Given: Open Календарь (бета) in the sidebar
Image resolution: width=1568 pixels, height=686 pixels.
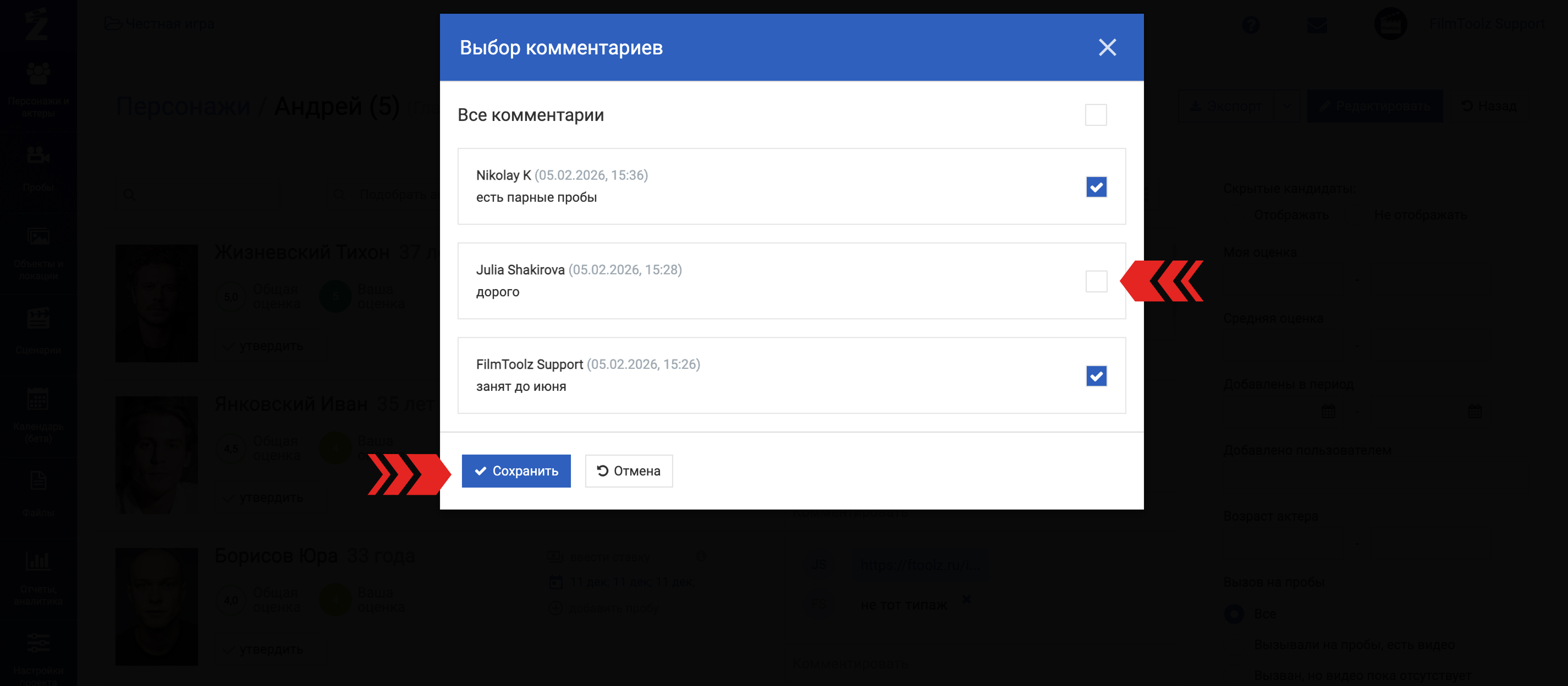Looking at the screenshot, I should tap(38, 400).
